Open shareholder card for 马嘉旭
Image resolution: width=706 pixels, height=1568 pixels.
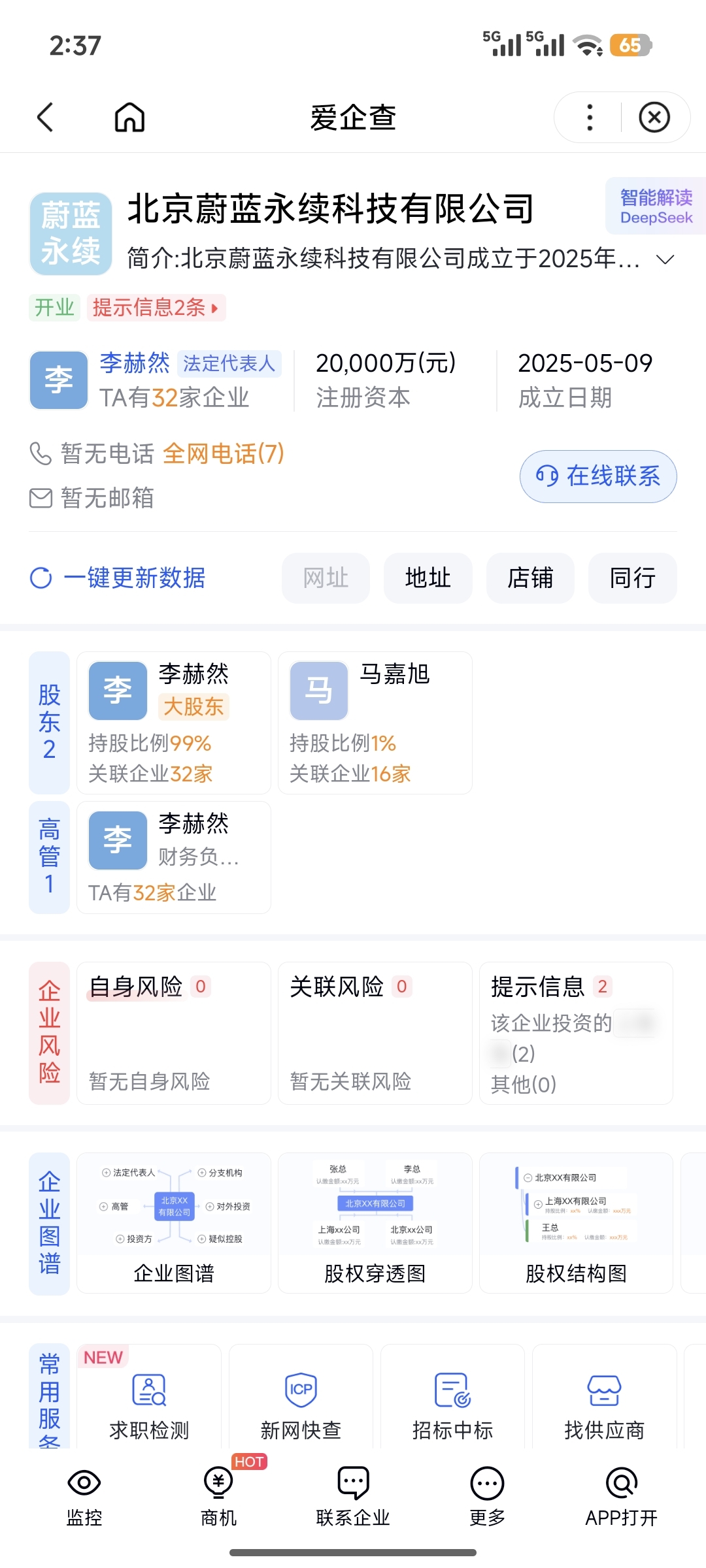(x=375, y=723)
